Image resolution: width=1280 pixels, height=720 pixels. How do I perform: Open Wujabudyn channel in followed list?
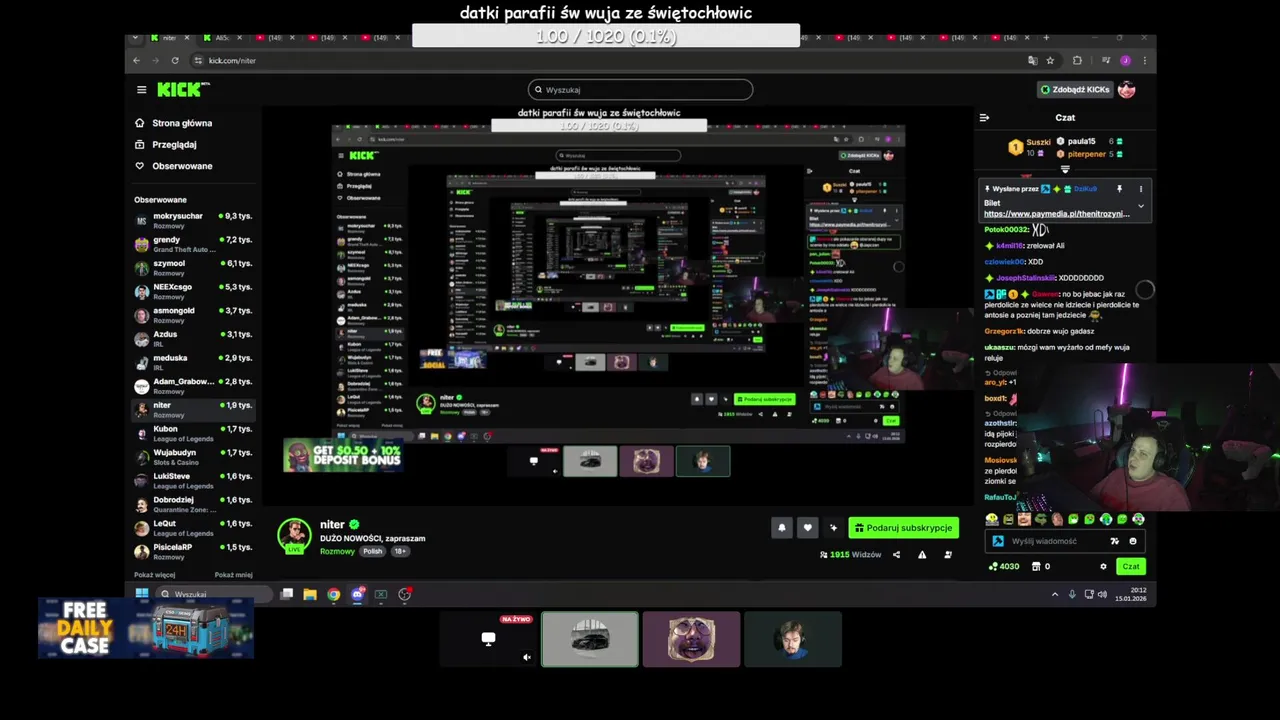194,457
